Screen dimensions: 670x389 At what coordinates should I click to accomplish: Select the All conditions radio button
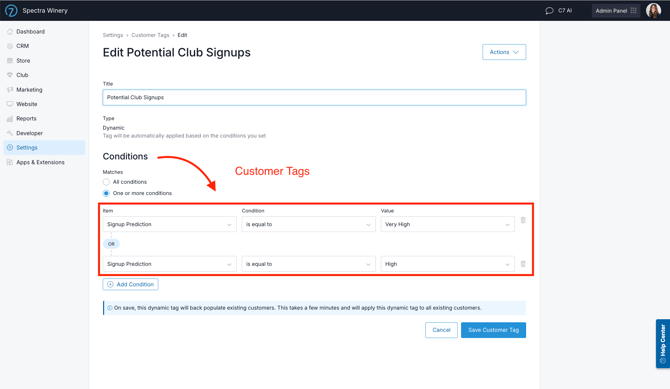[106, 182]
